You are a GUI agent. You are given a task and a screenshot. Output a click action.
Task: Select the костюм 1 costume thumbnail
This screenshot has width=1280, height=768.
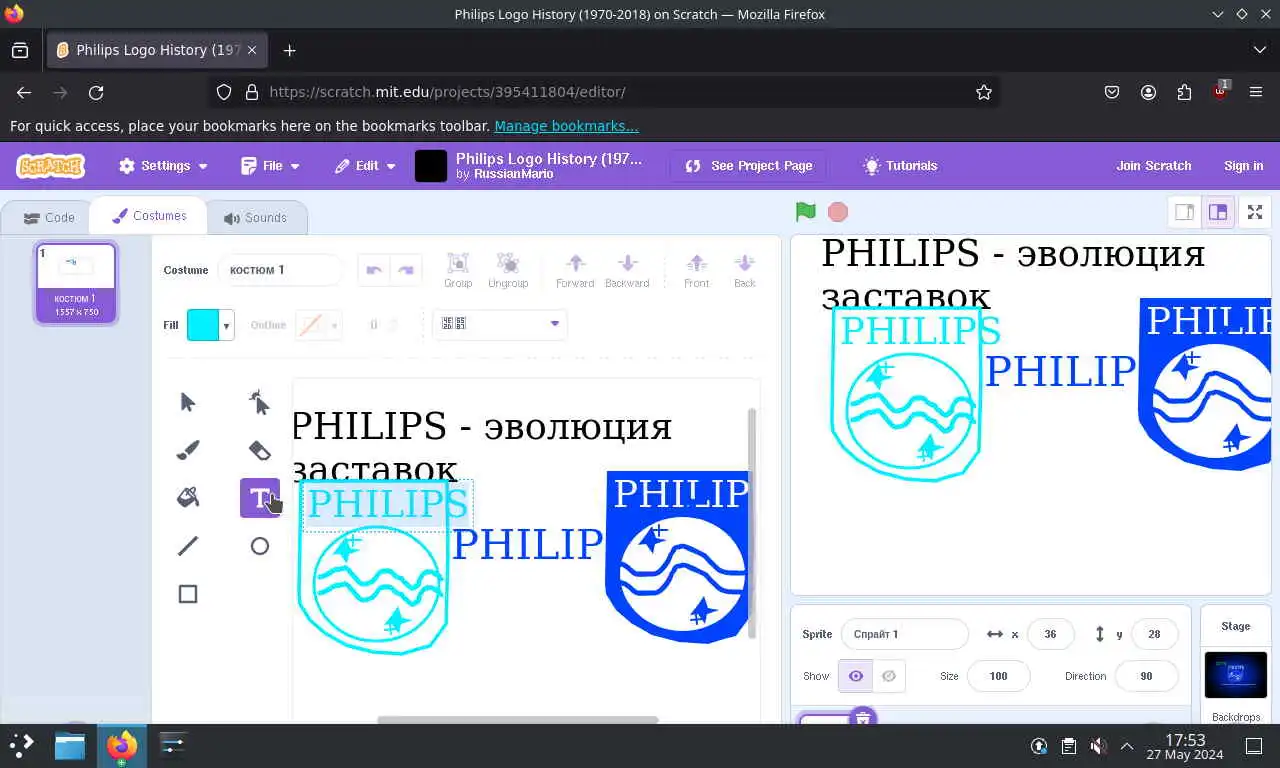coord(76,283)
